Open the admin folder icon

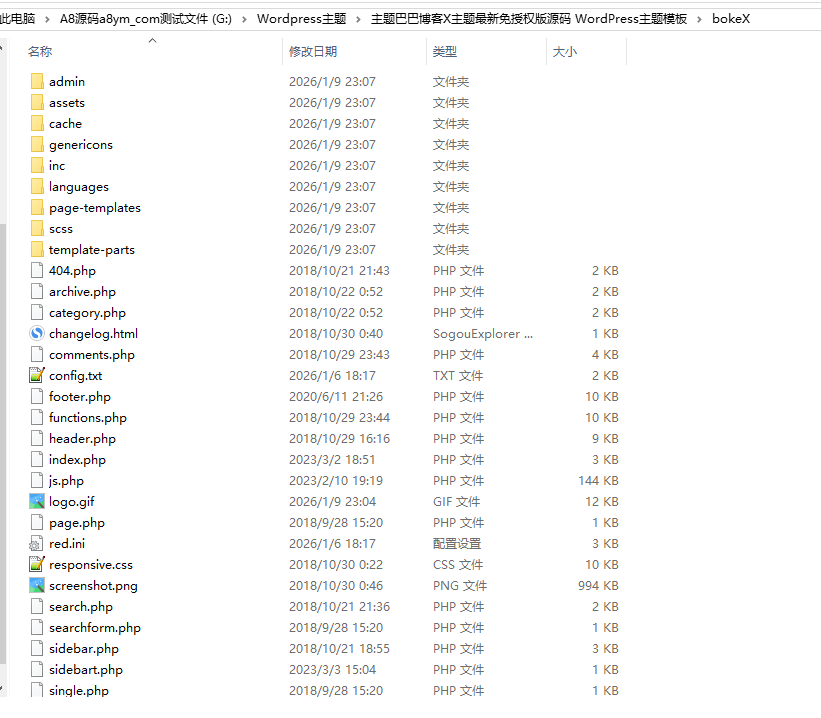38,81
